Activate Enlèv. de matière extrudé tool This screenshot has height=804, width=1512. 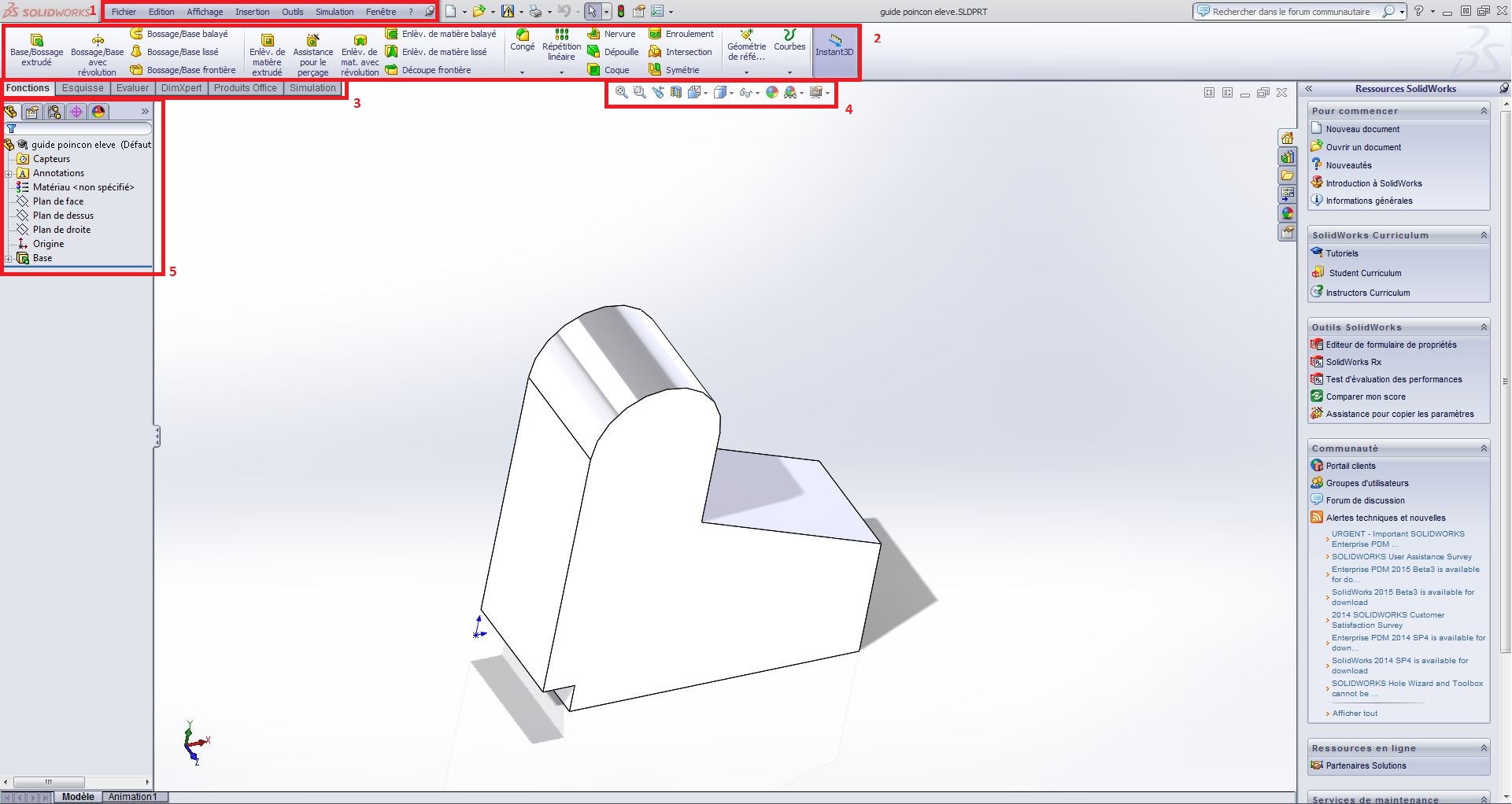coord(267,54)
